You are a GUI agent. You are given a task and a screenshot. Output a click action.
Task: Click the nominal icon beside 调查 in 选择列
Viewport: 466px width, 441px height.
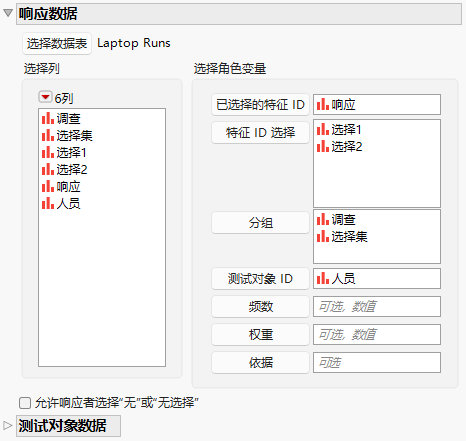click(48, 118)
